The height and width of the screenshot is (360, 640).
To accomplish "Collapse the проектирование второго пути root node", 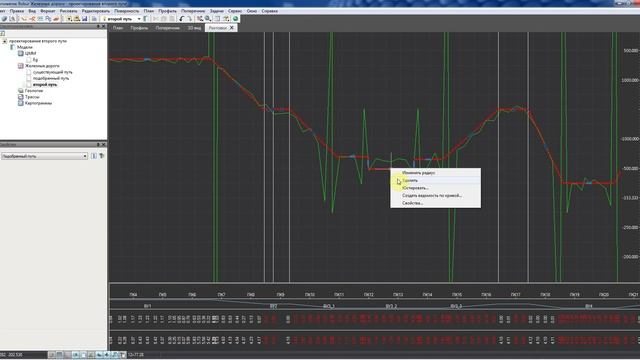I will (4, 41).
